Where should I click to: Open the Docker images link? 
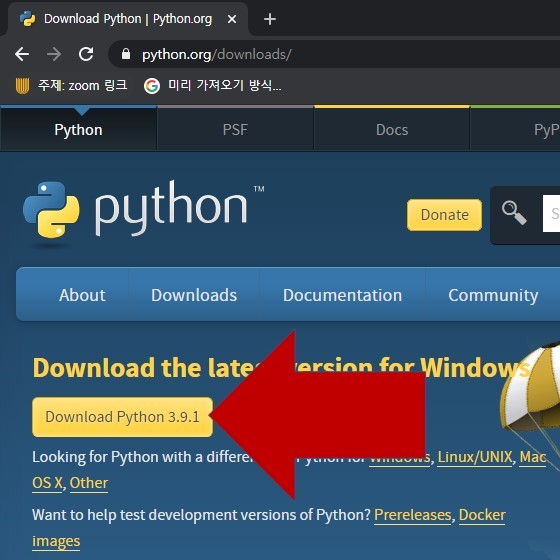coord(482,515)
